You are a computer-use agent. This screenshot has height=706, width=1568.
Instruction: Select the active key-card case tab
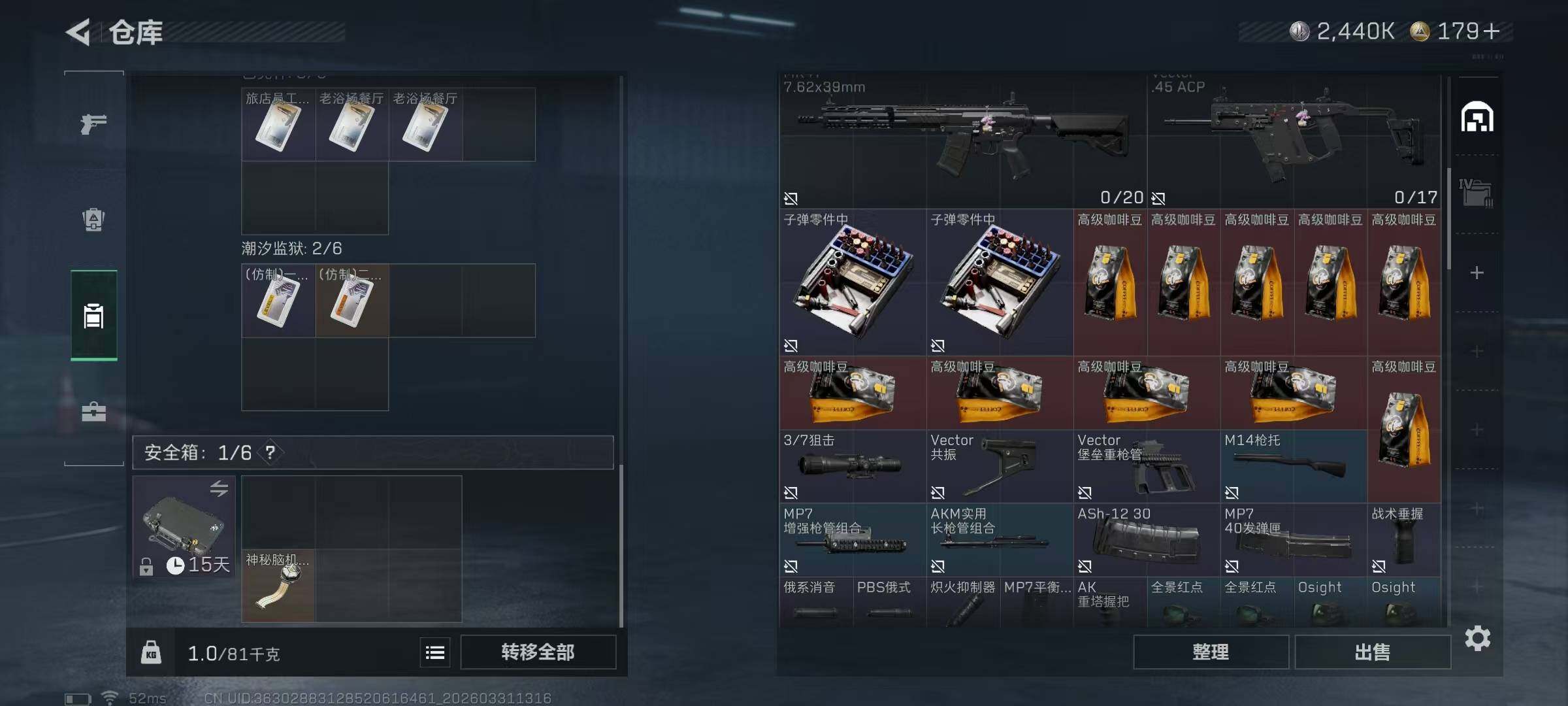point(93,315)
